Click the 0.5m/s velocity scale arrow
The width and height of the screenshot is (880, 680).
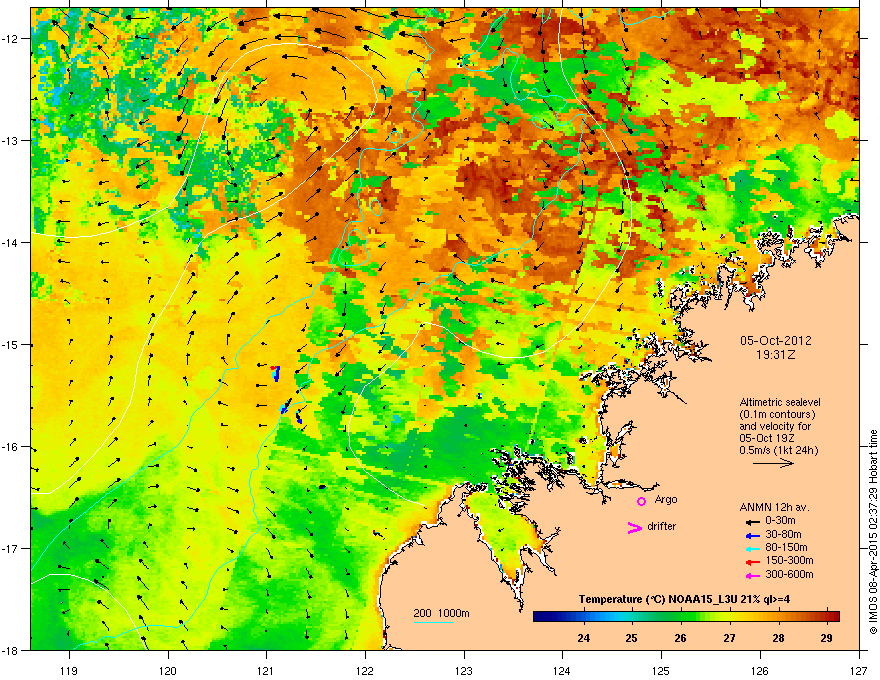773,463
